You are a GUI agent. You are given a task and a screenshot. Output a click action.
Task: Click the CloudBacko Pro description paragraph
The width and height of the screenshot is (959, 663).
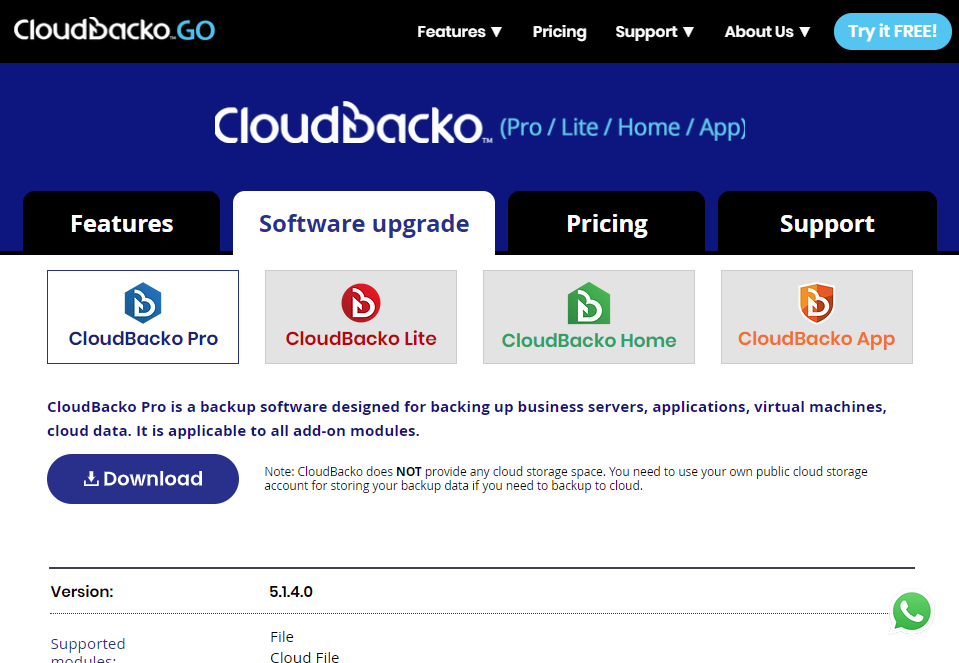click(467, 419)
